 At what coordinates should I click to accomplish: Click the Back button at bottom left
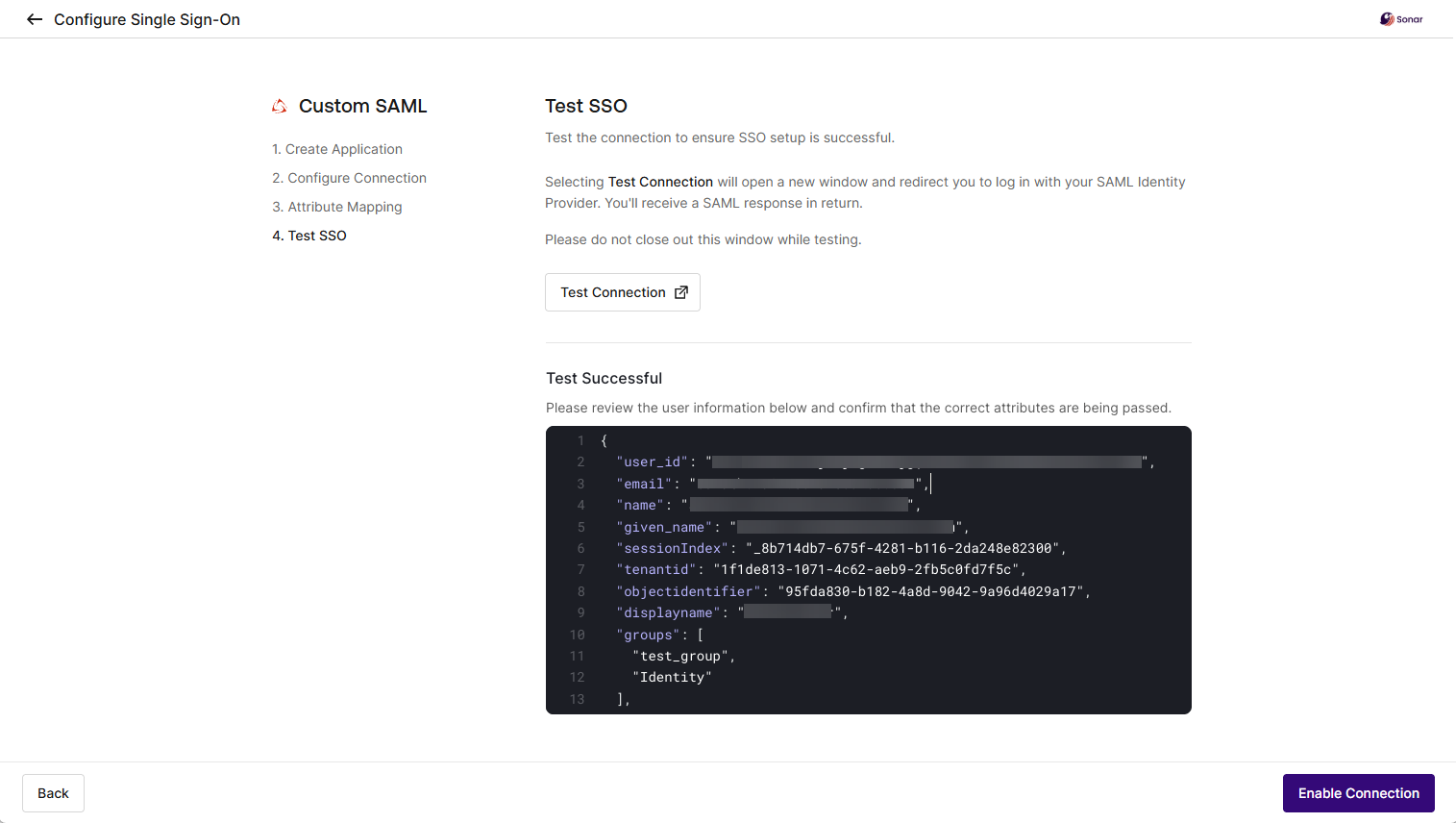click(x=53, y=793)
